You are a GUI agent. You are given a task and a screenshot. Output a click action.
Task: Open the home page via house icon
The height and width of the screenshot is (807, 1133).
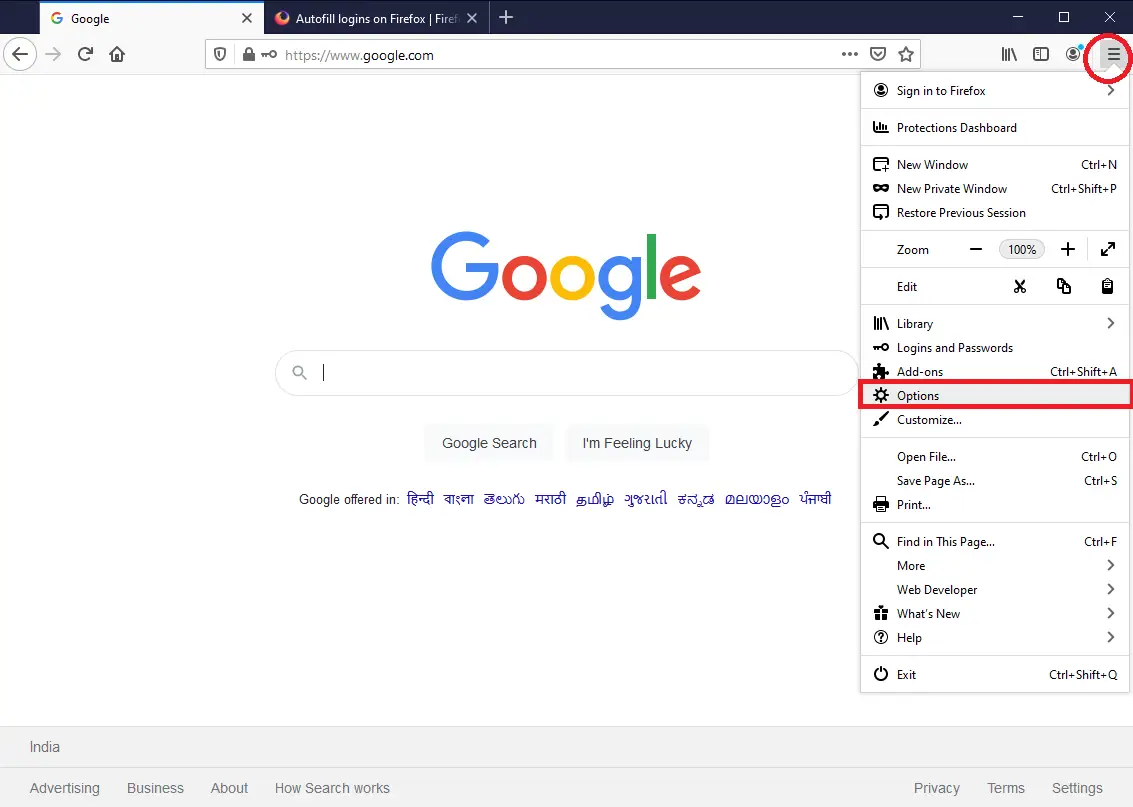117,54
